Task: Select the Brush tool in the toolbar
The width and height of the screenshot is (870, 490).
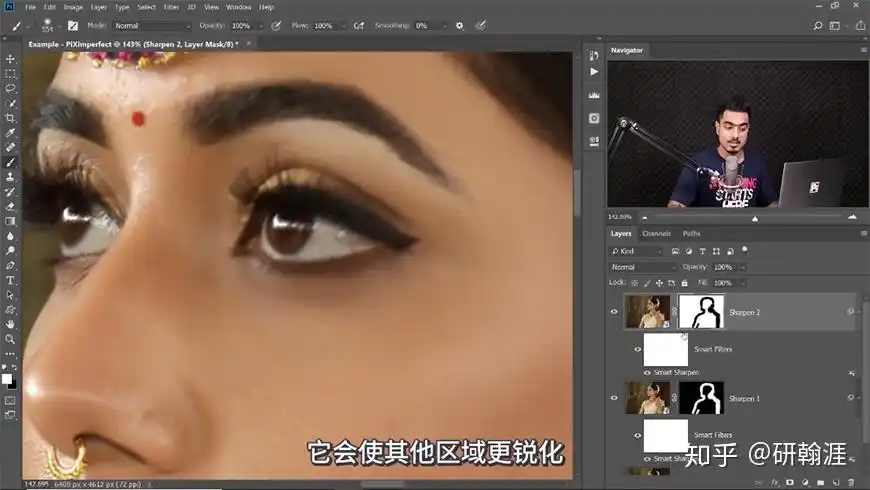Action: (x=10, y=162)
